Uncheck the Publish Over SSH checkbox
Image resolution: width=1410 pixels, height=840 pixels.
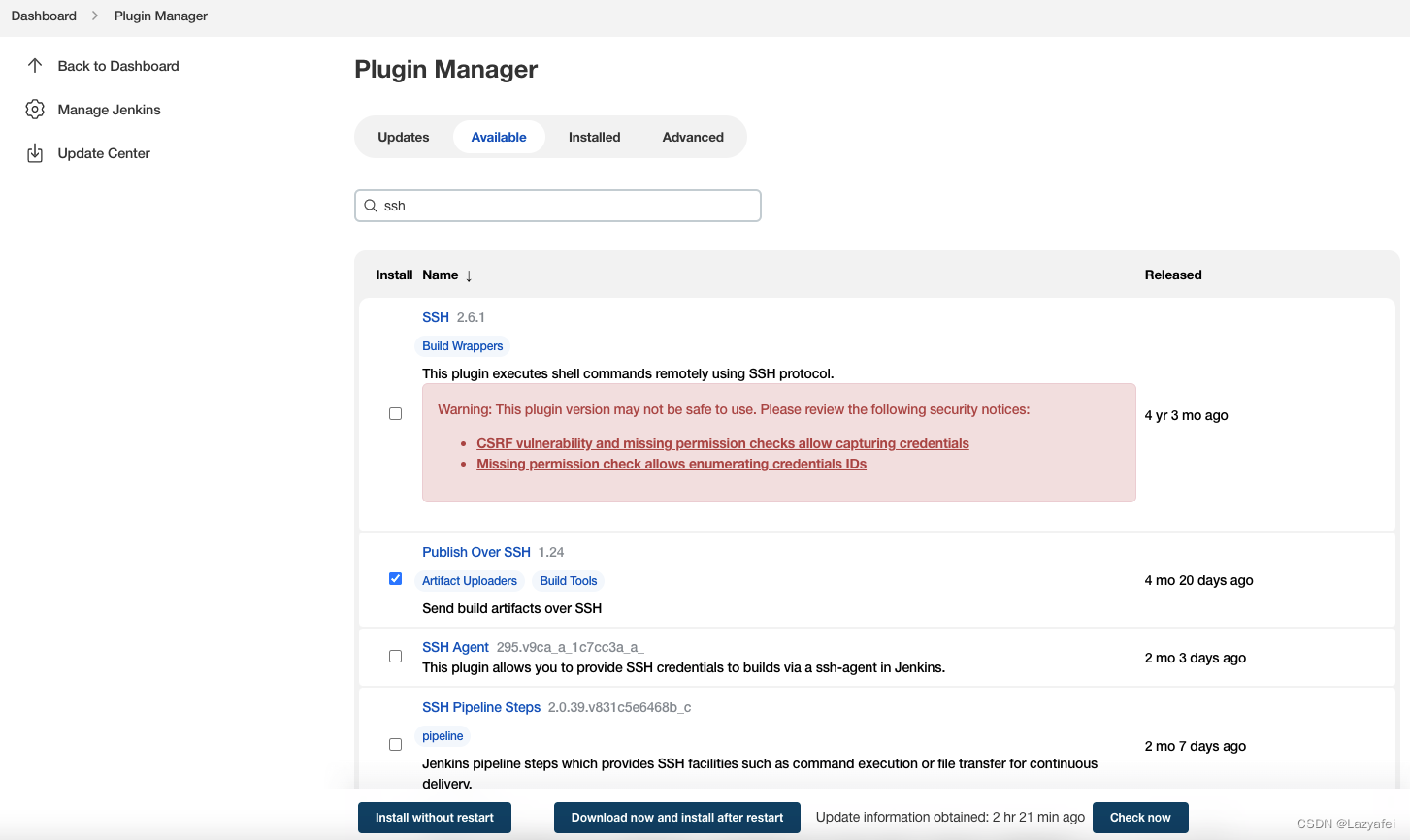coord(395,579)
